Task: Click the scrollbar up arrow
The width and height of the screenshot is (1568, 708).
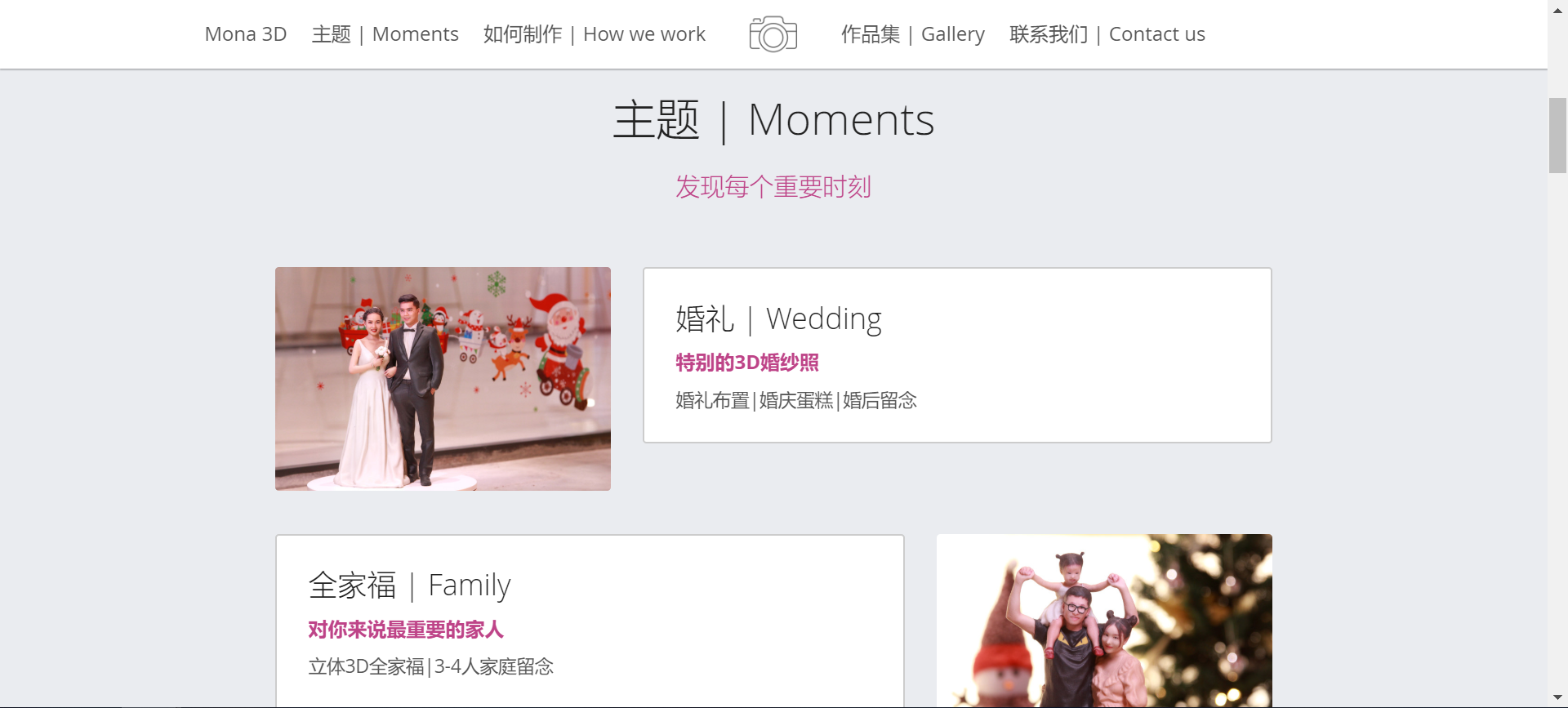Action: pyautogui.click(x=1557, y=8)
